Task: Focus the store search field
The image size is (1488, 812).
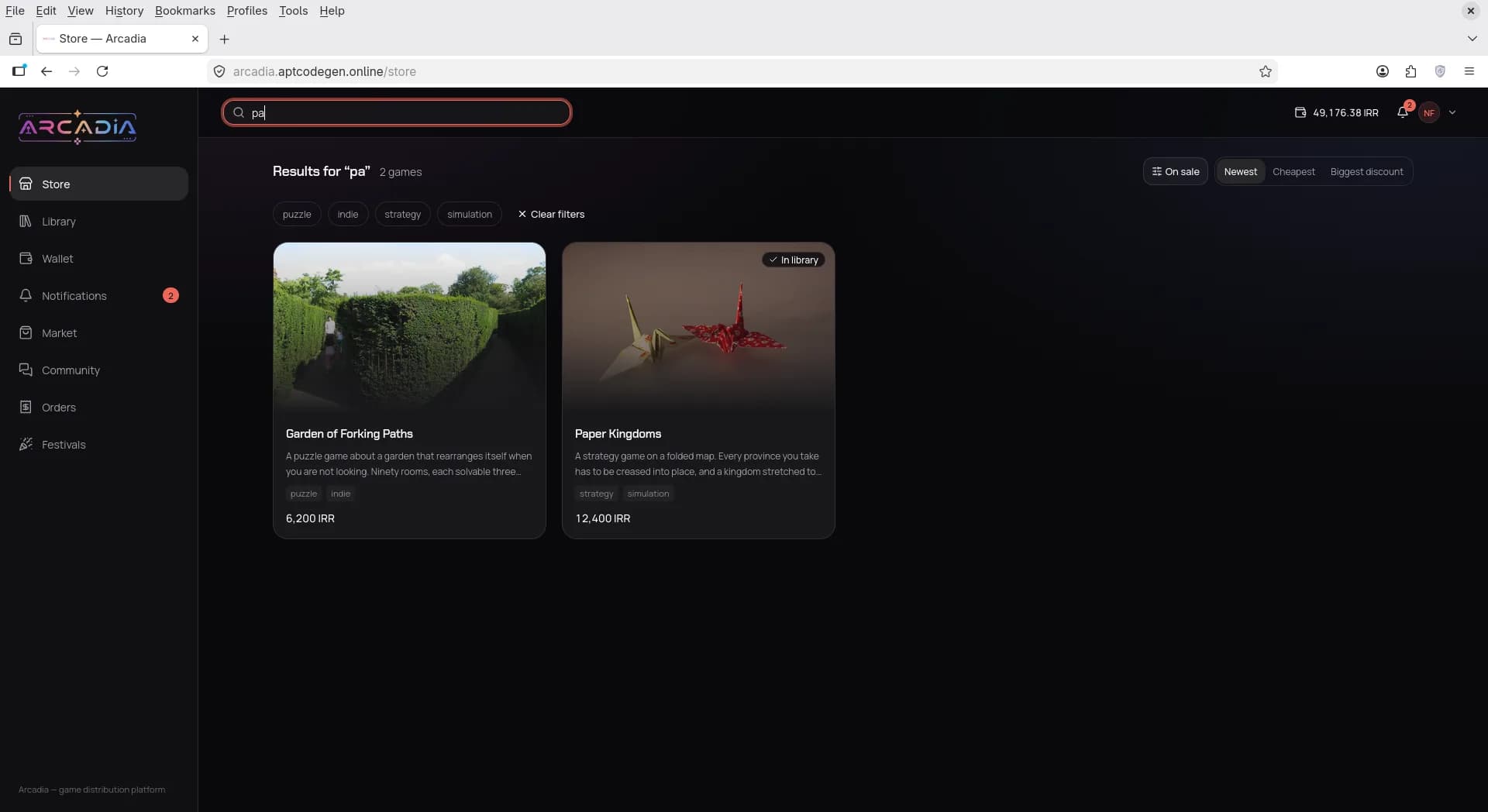Action: point(397,112)
